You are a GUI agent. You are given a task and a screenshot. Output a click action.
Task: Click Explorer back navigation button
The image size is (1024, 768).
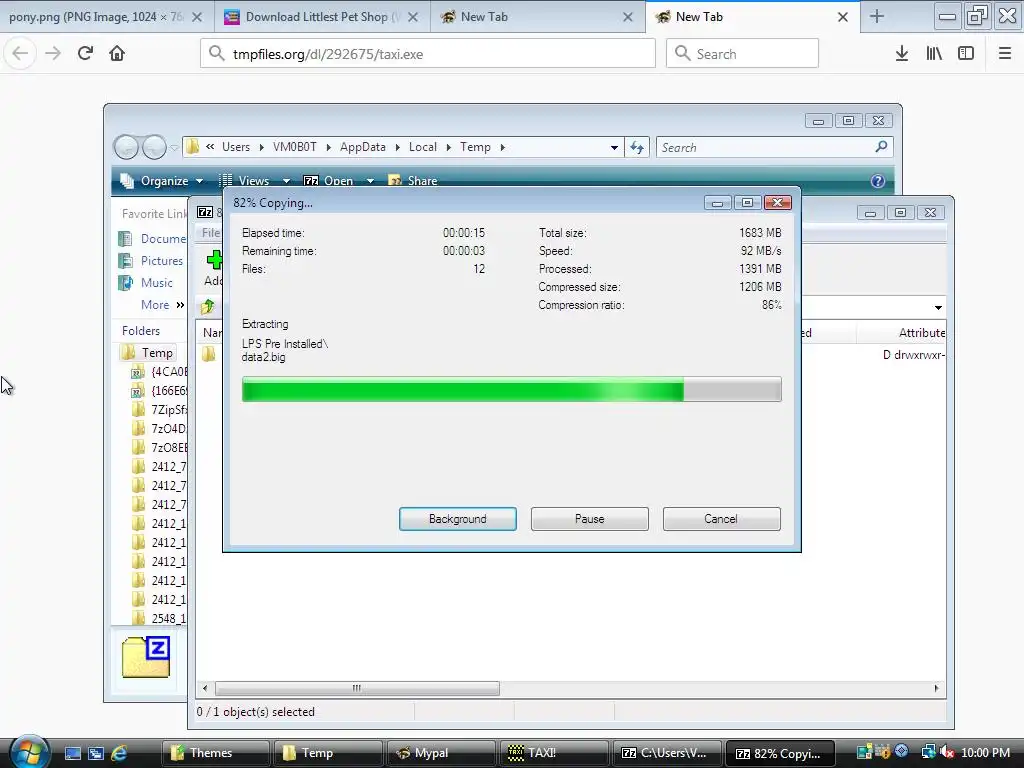tap(127, 148)
